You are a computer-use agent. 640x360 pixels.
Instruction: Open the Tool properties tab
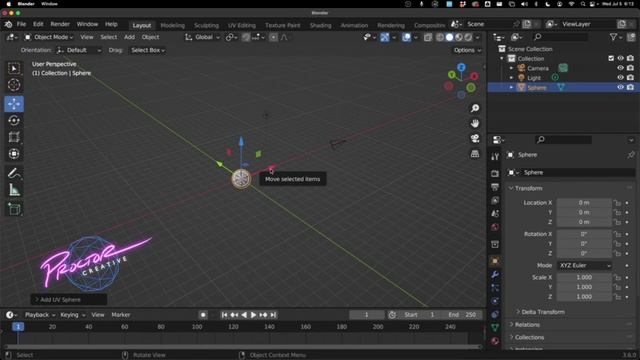(495, 157)
